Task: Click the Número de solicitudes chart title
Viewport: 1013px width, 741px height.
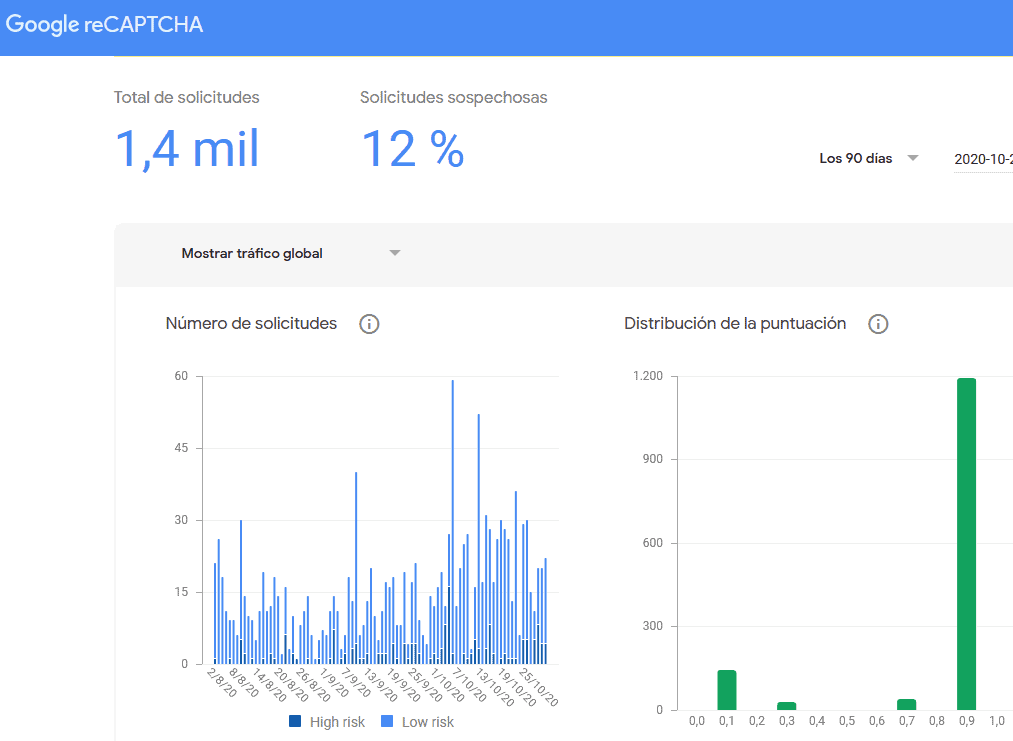Action: [x=251, y=324]
